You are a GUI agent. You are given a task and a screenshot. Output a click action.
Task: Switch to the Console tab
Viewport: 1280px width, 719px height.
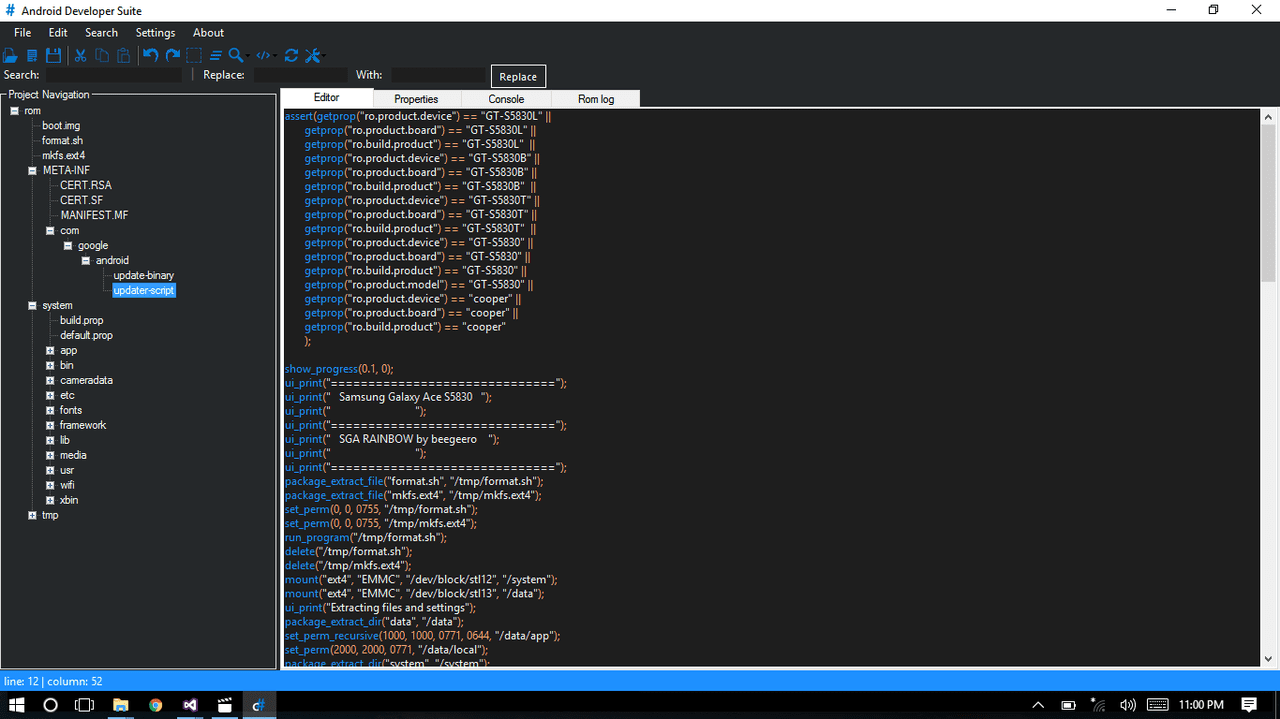506,98
